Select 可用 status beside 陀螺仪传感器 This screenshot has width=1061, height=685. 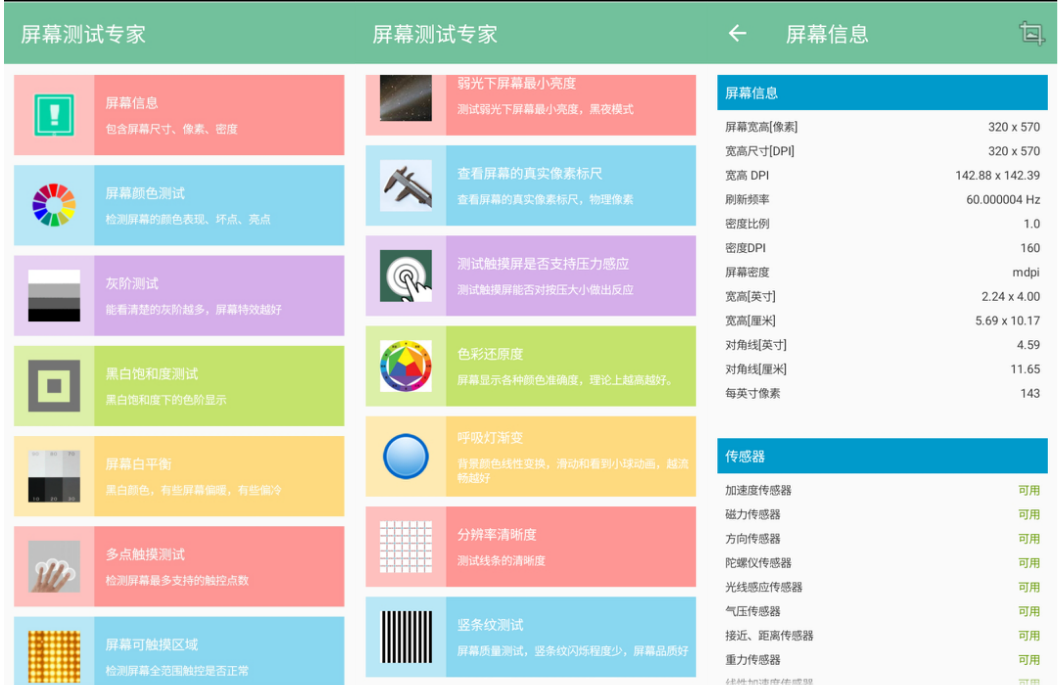coord(1029,563)
